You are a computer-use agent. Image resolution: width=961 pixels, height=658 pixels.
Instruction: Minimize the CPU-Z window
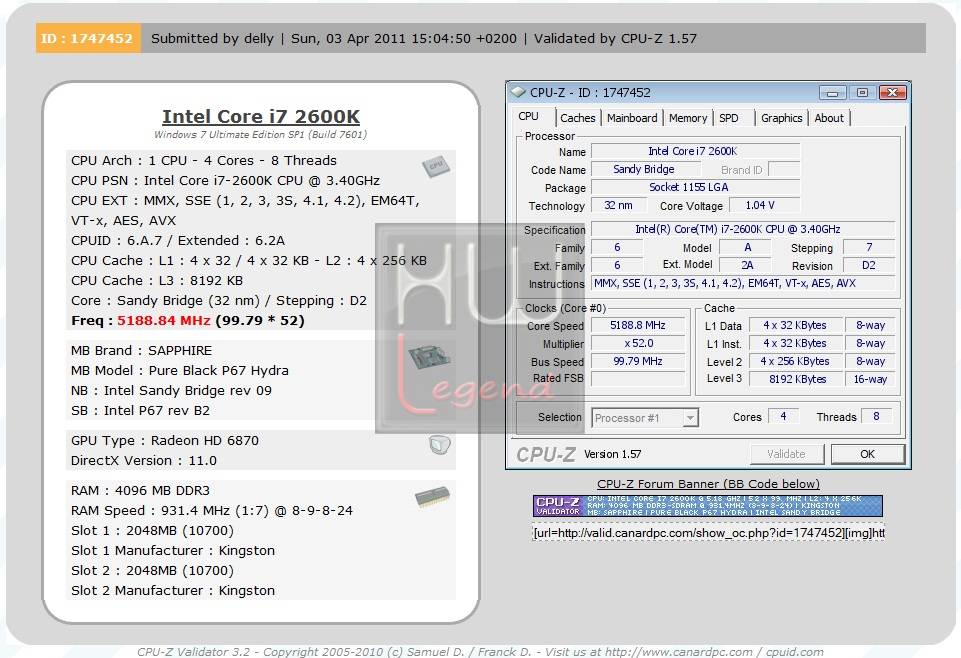(x=832, y=93)
